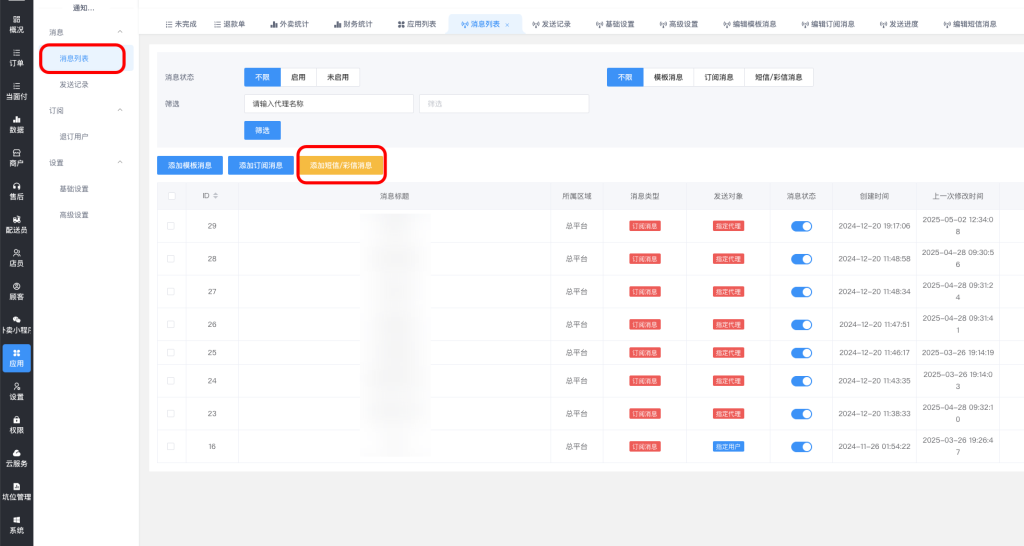The width and height of the screenshot is (1024, 546).
Task: Collapse the 消息 sidebar group
Action: [121, 33]
